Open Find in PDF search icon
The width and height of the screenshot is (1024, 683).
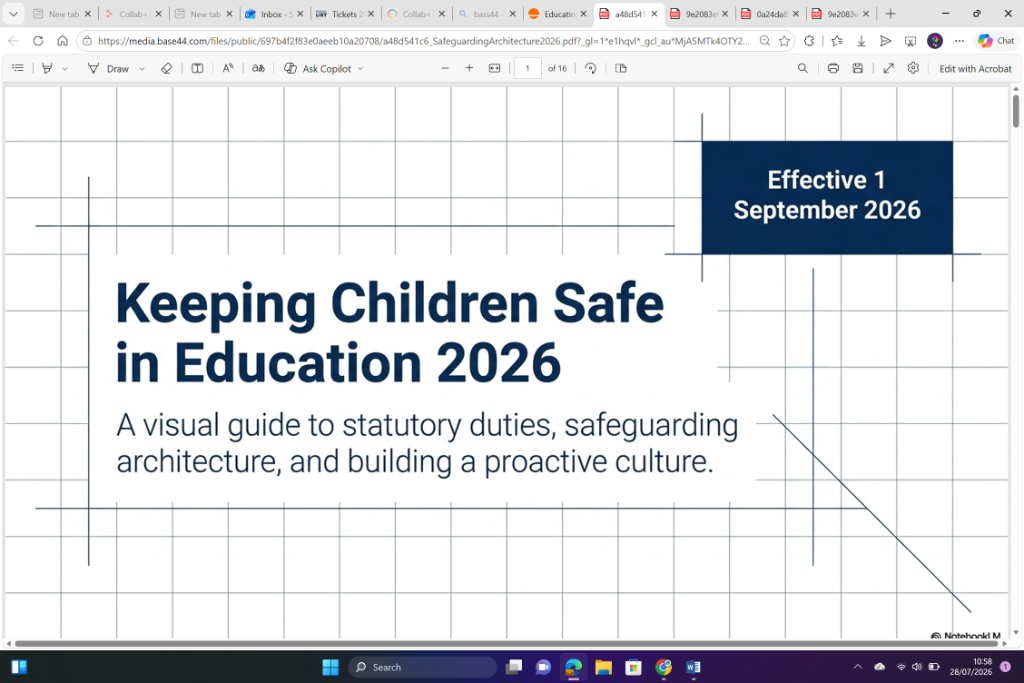(x=803, y=68)
